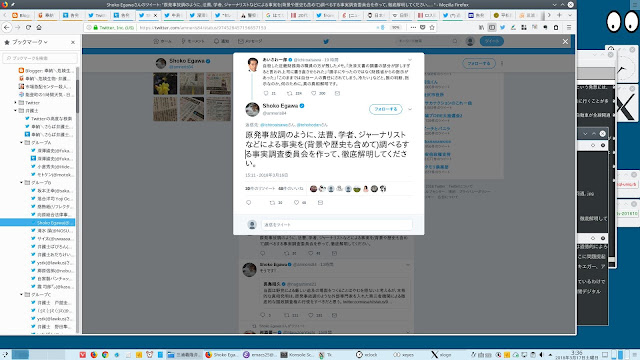
Task: Open the xeyes taskbar entry
Action: point(404,355)
